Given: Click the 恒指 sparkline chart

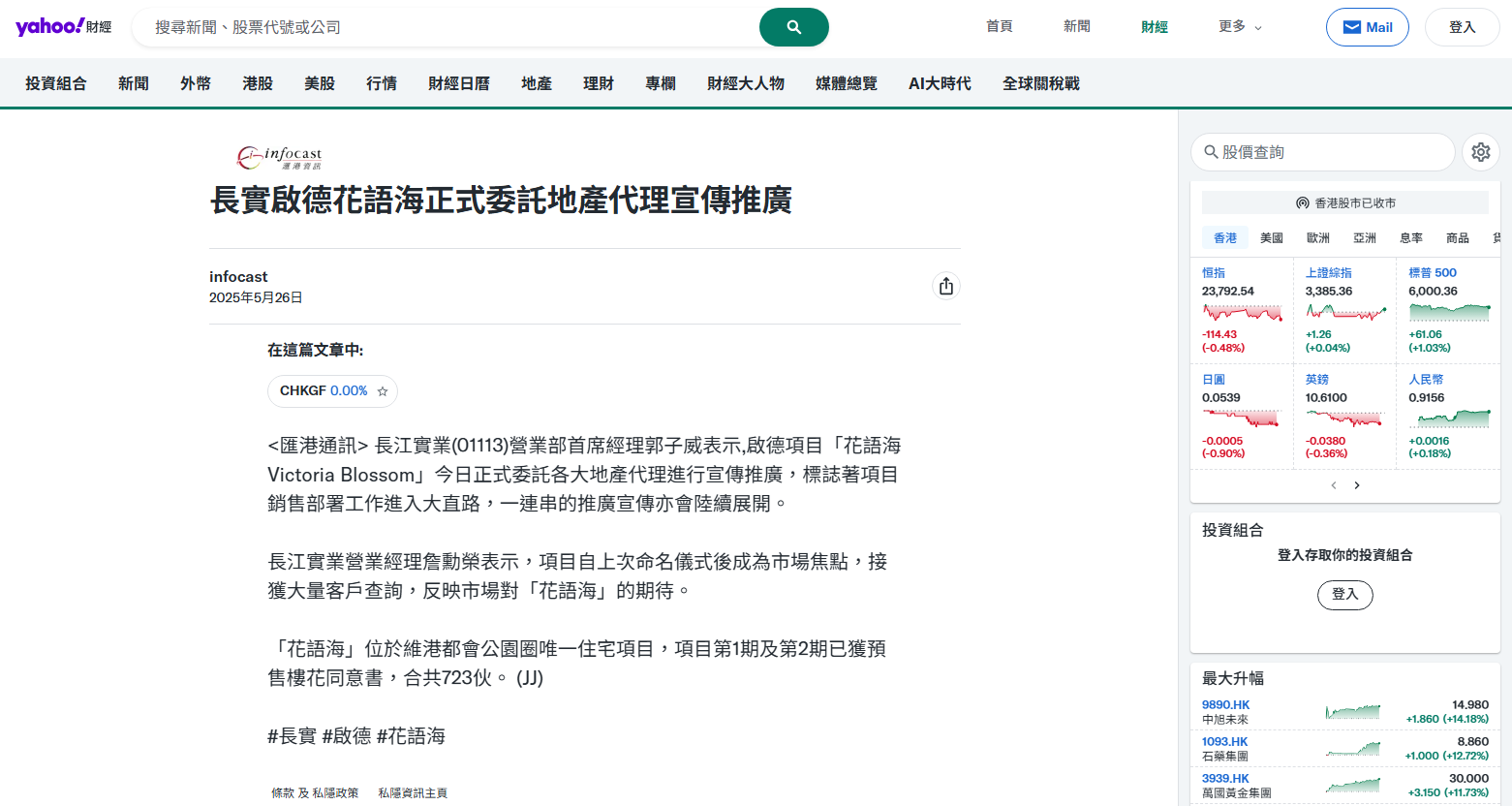Looking at the screenshot, I should click(1243, 312).
